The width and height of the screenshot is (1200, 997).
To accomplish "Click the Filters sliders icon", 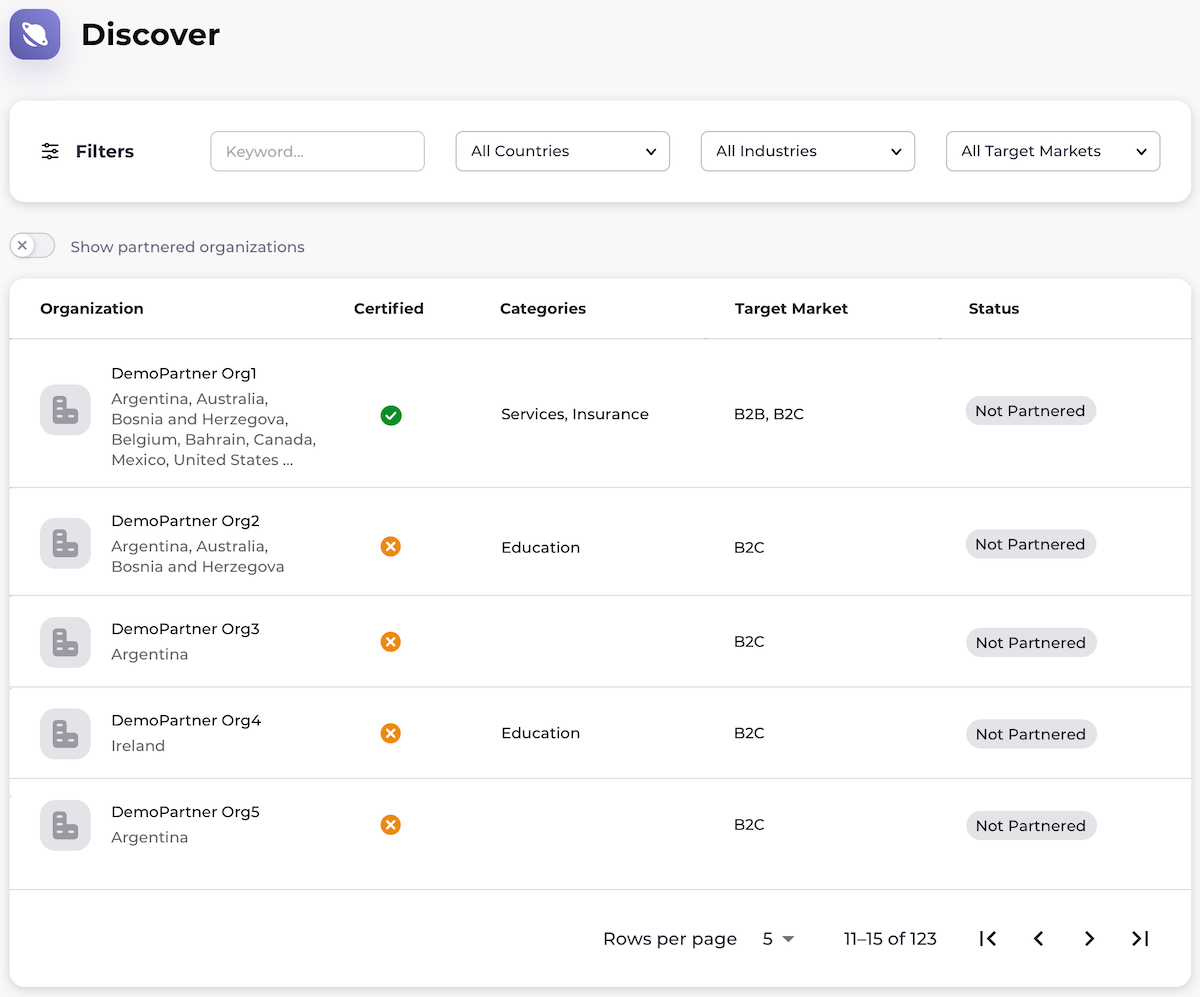I will 50,152.
